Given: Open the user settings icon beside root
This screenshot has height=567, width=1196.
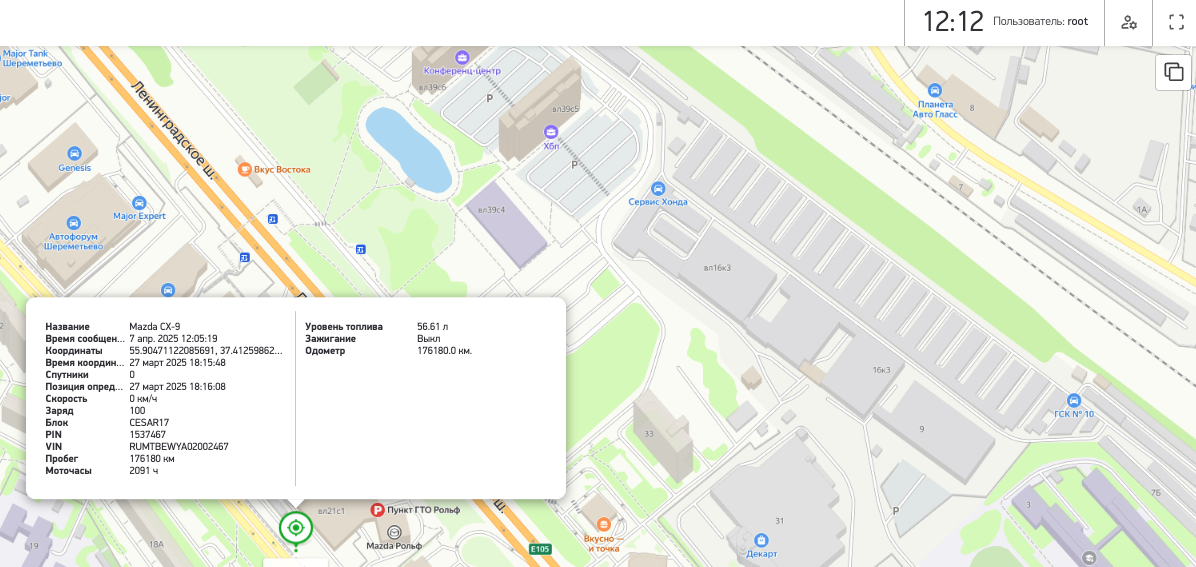Looking at the screenshot, I should coord(1129,22).
